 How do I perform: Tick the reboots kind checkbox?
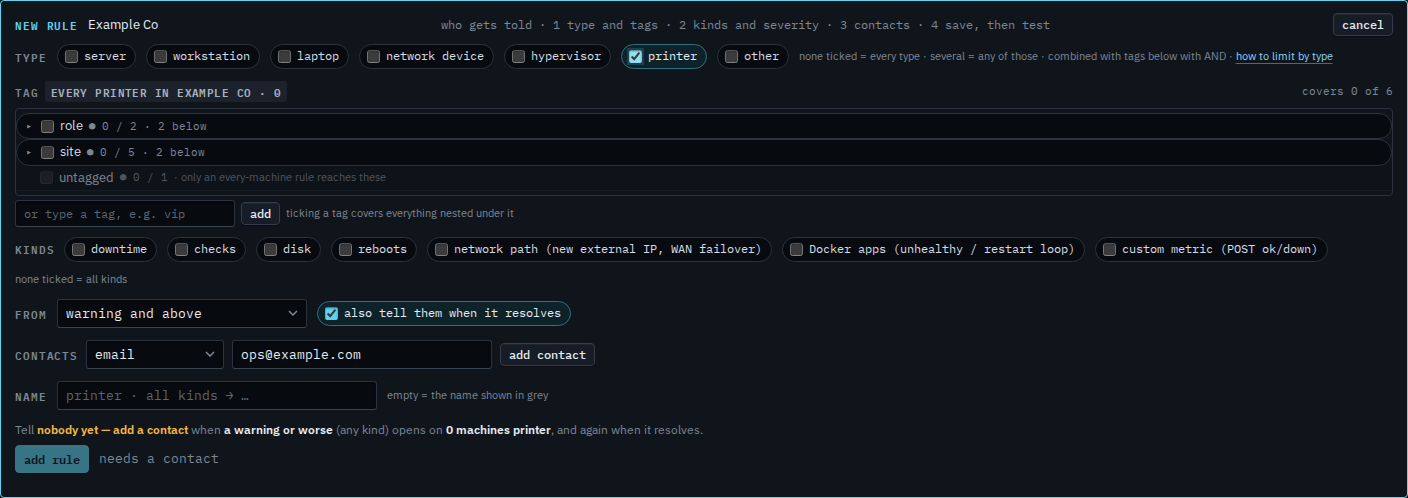coord(345,250)
